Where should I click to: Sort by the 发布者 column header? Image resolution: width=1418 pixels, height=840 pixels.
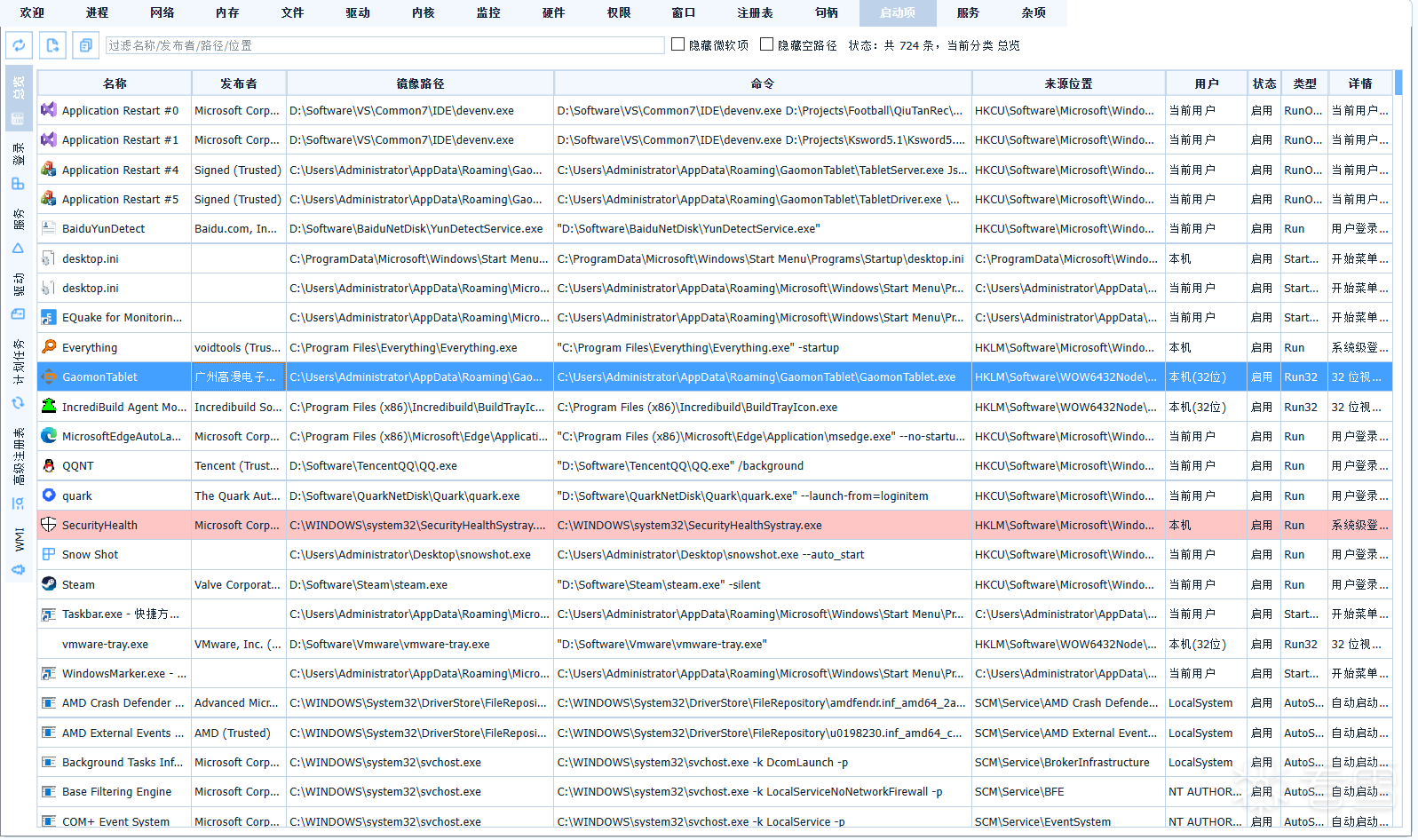point(239,83)
